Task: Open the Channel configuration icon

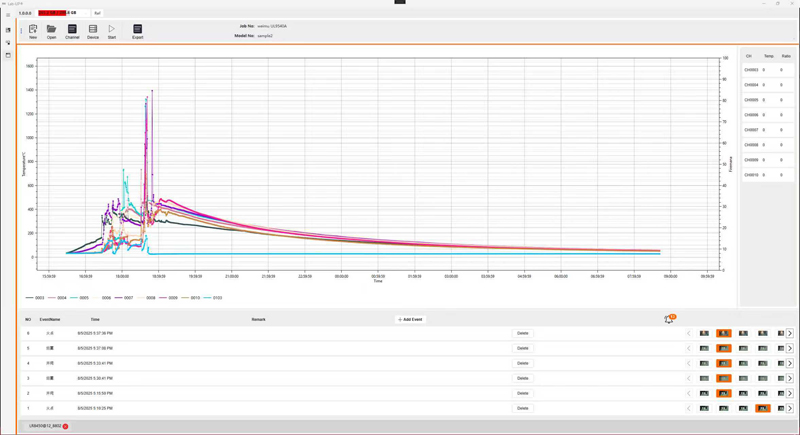Action: [x=72, y=31]
